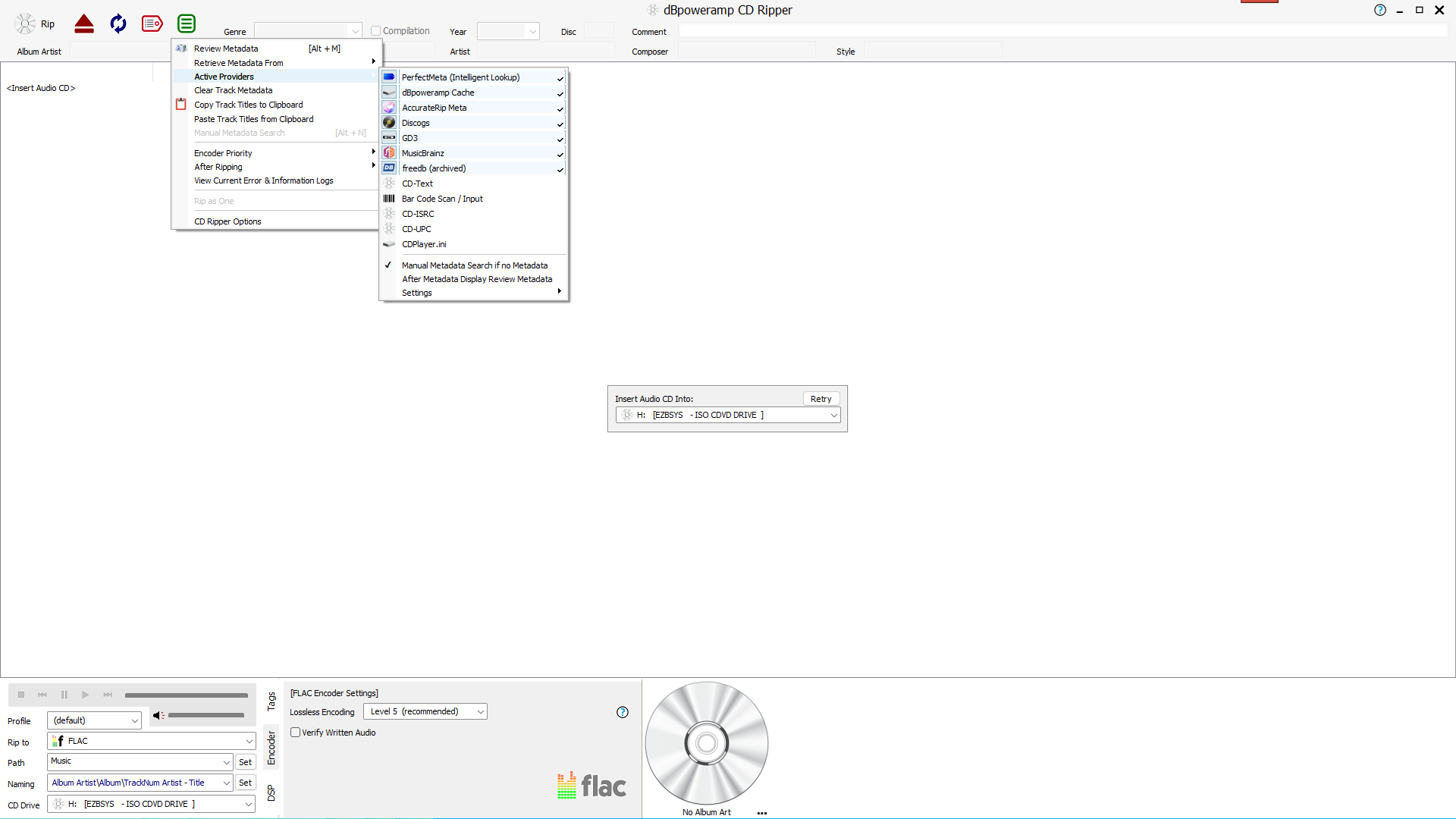
Task: Select Clear Track Metadata menu entry
Action: [x=233, y=90]
